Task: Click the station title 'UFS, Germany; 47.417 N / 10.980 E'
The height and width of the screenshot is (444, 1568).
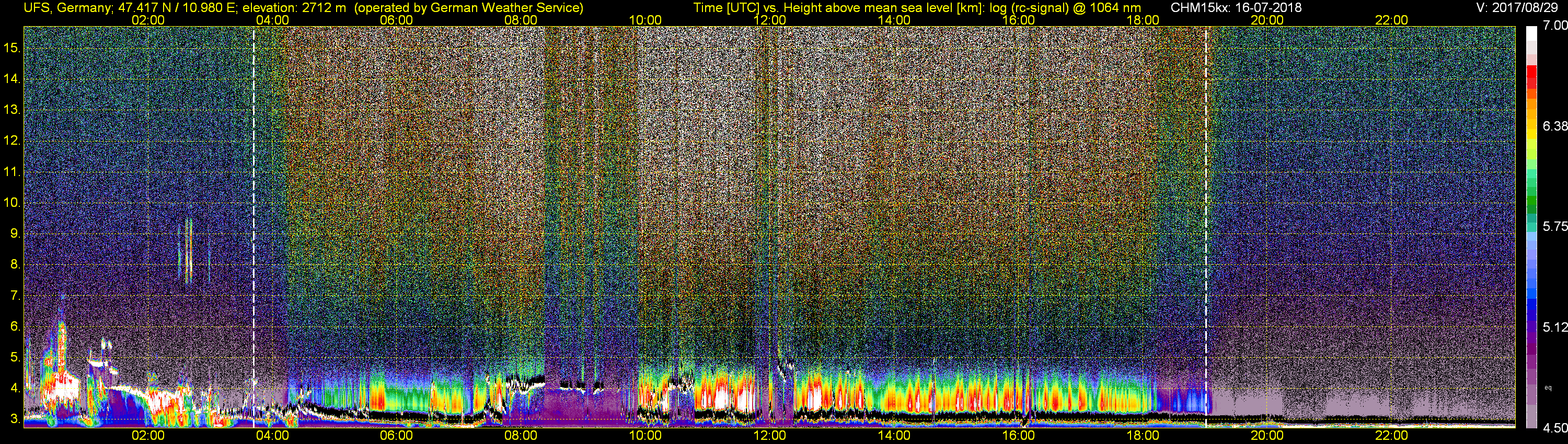Action: coord(130,8)
